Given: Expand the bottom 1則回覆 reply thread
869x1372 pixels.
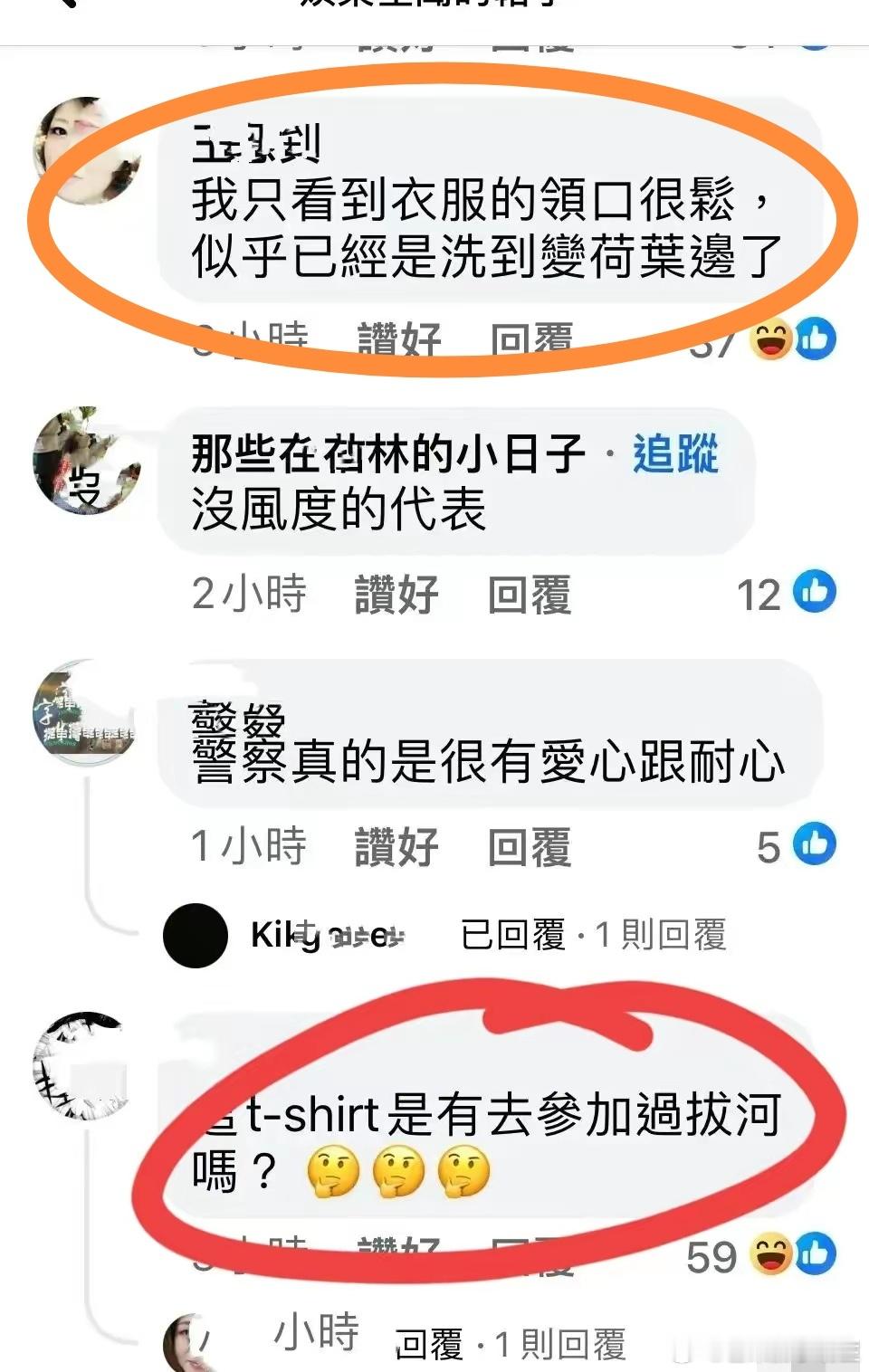Looking at the screenshot, I should 560,1345.
